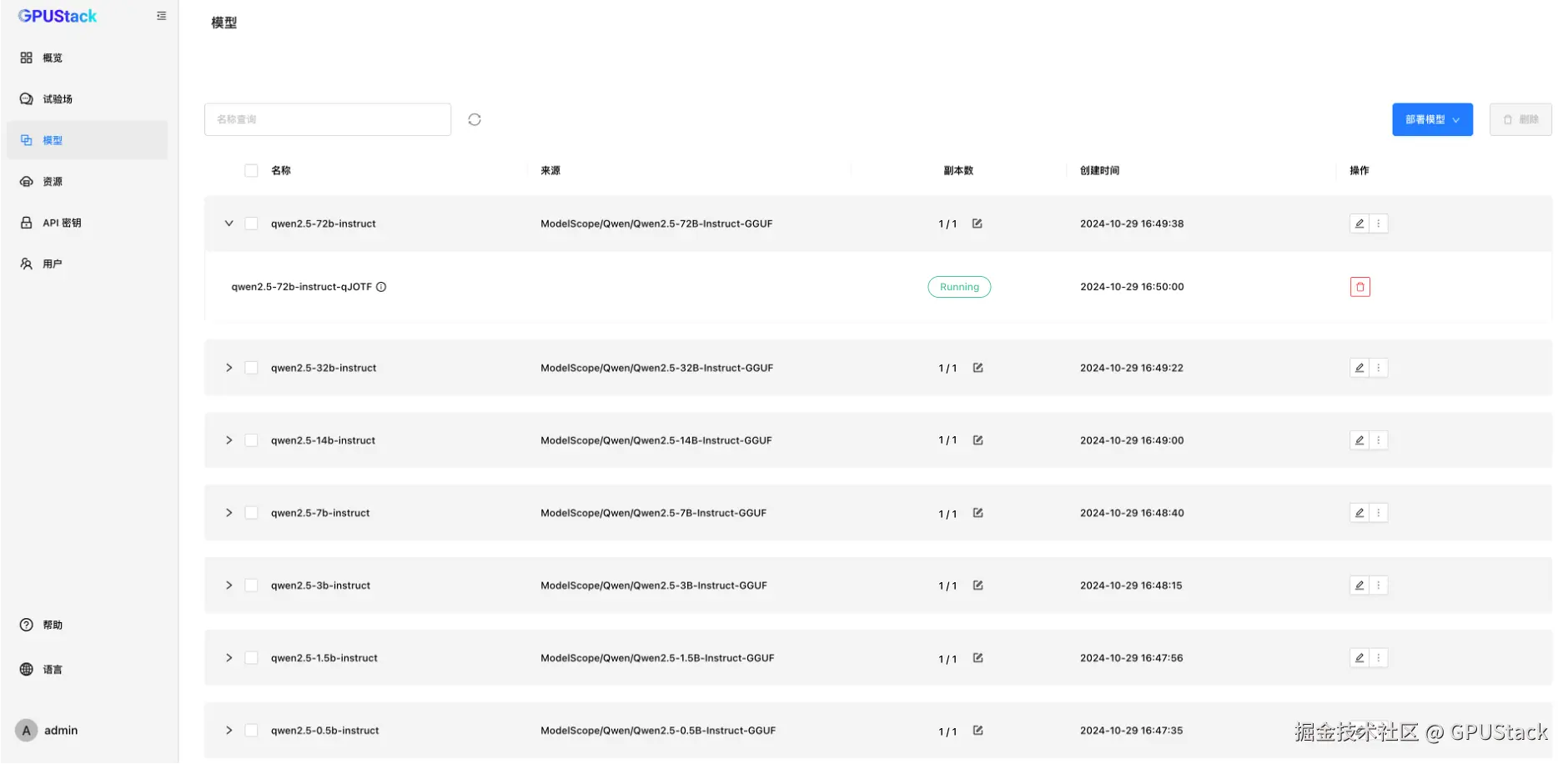Open the 资源 resources page
Image resolution: width=1568 pixels, height=764 pixels.
click(87, 182)
